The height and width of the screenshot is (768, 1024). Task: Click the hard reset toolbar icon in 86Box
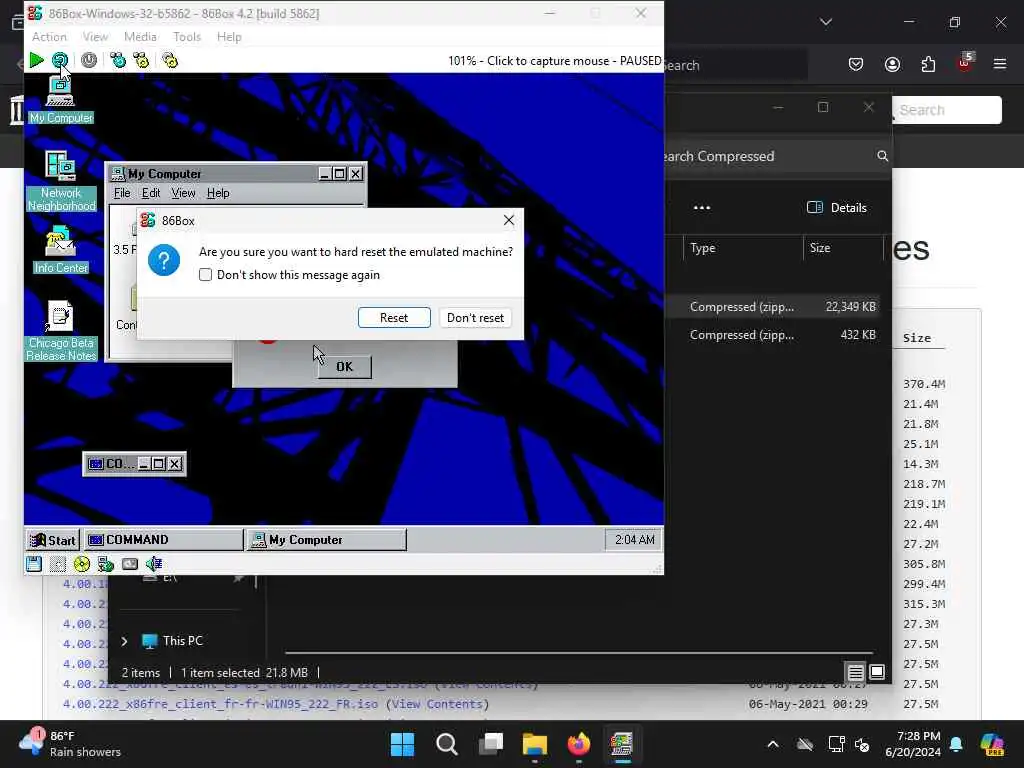point(59,61)
